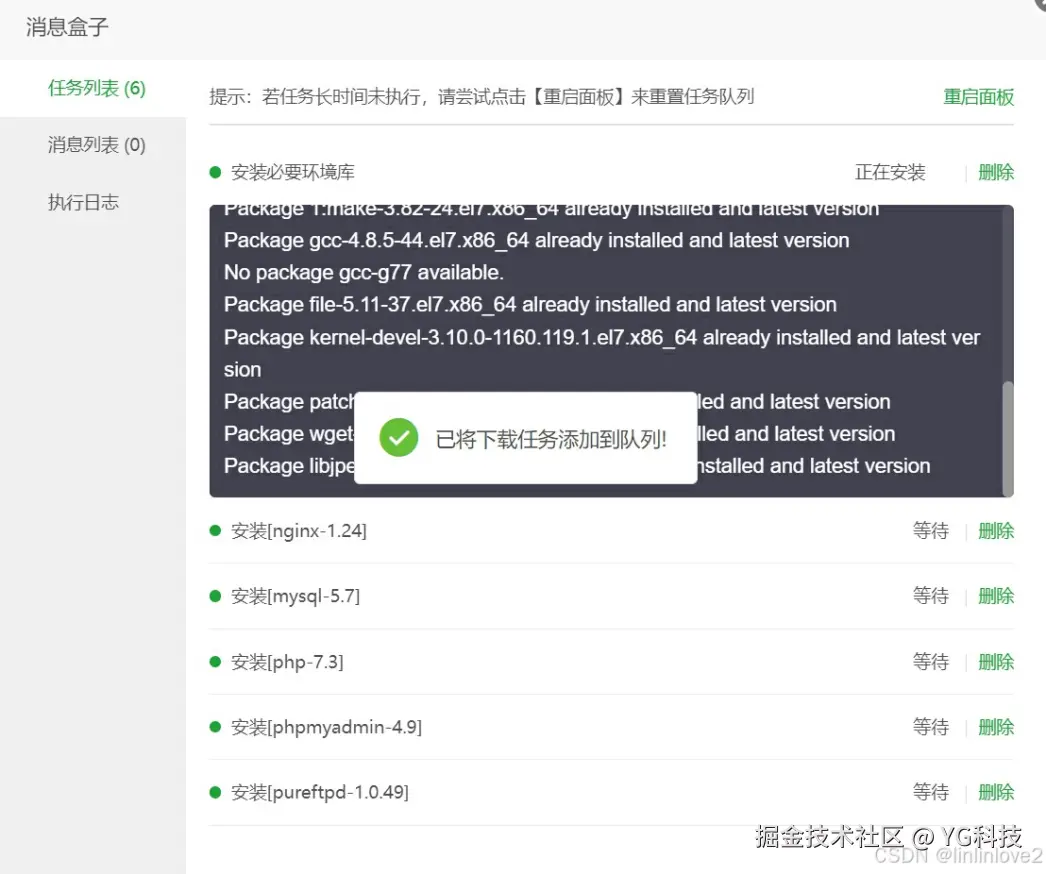Click the green dot beside 安装[pureftpd-1.0.49]
This screenshot has height=874, width=1046.
pyautogui.click(x=215, y=792)
